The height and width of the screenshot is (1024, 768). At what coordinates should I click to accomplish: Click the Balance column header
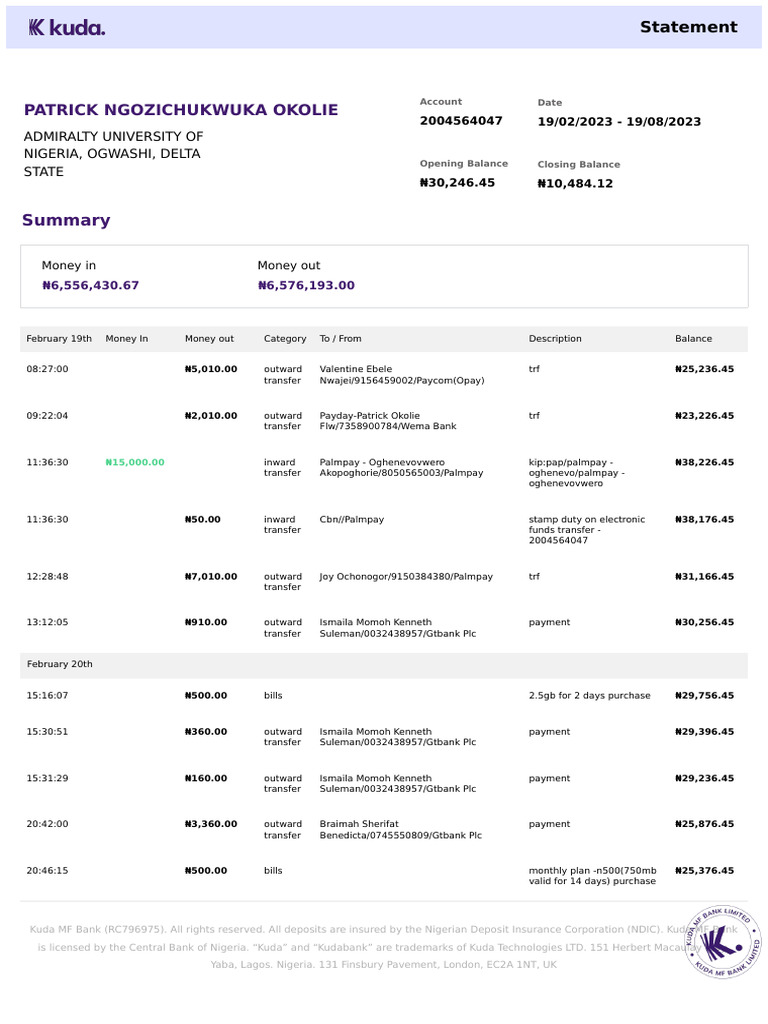pos(694,339)
